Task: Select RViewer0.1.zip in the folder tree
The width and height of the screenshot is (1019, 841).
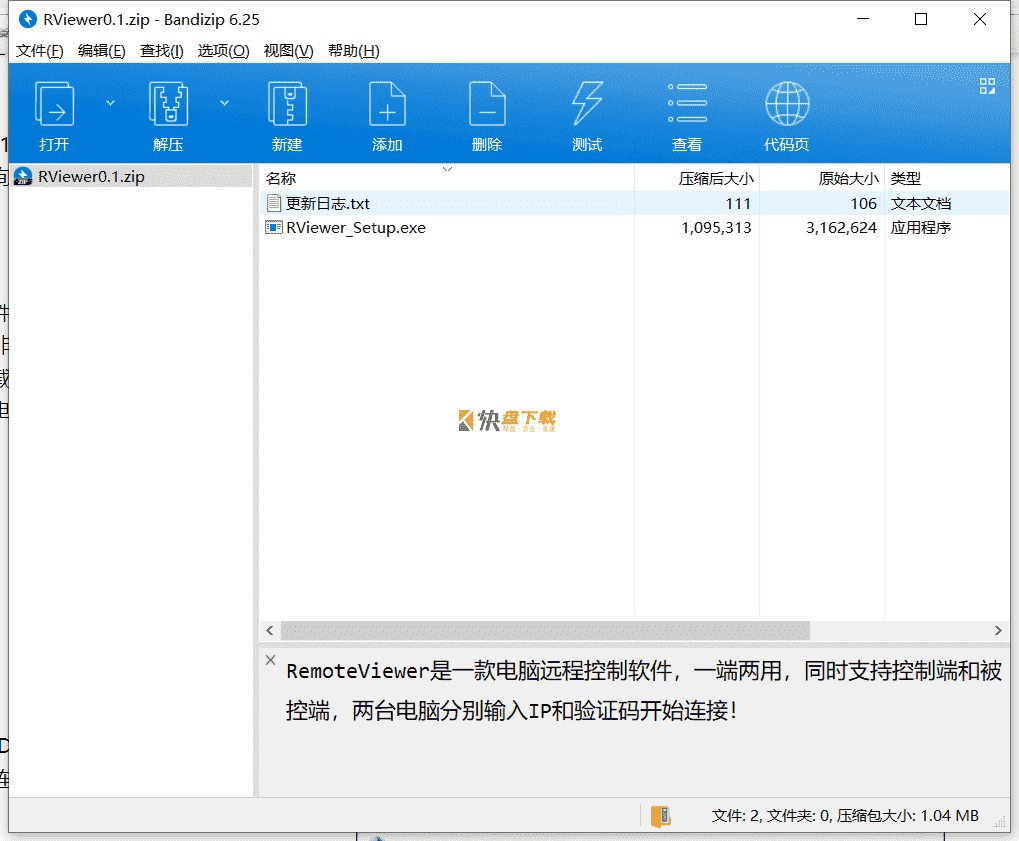Action: [x=131, y=176]
